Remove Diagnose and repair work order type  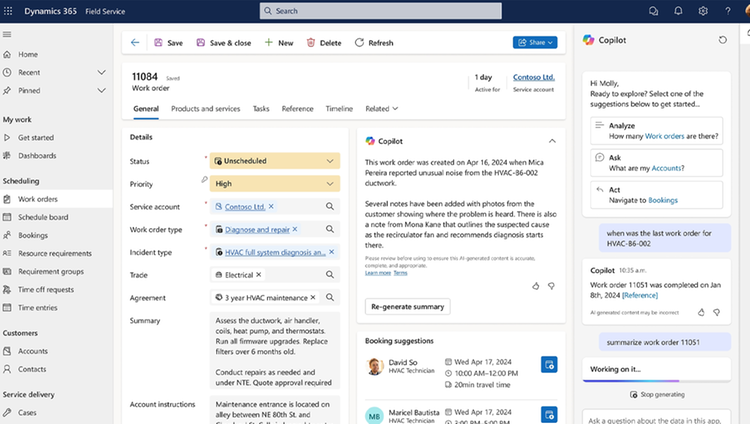(295, 229)
